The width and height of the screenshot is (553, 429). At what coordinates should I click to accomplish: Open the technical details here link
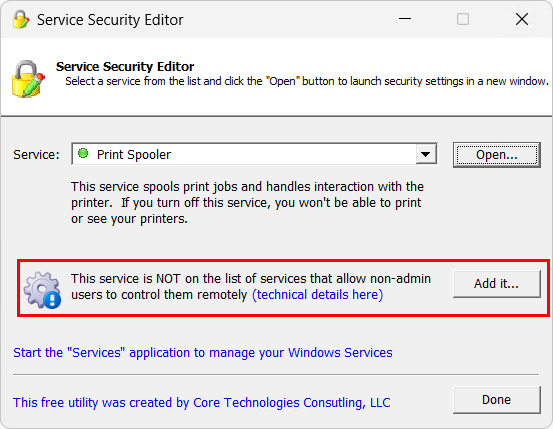pos(317,295)
